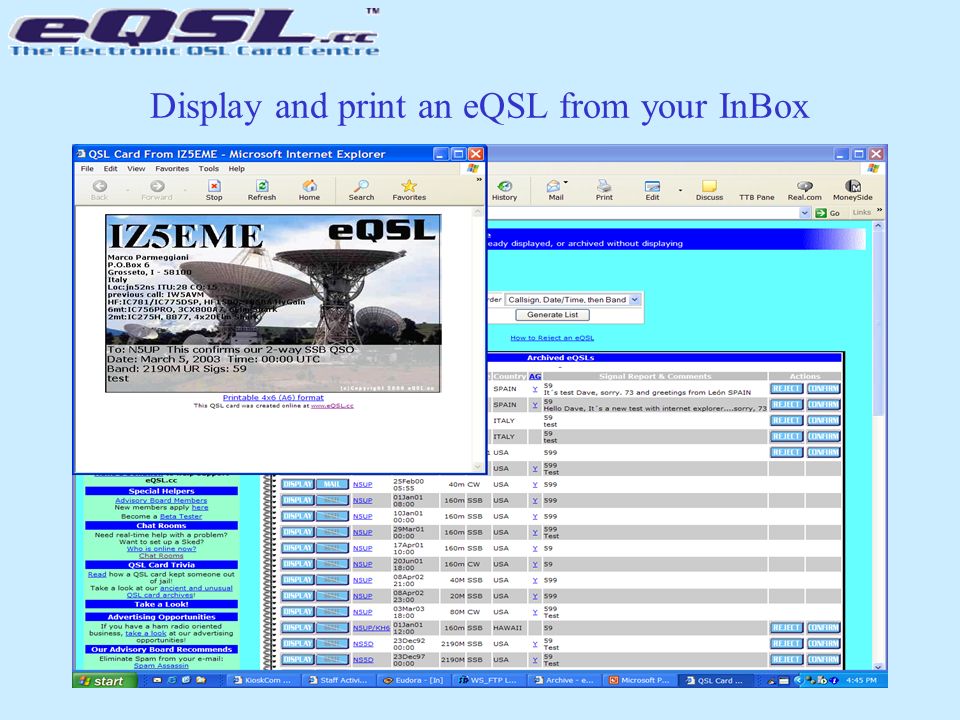960x720 pixels.
Task: Open the Printable 4x6 (A6) format link
Action: click(273, 397)
